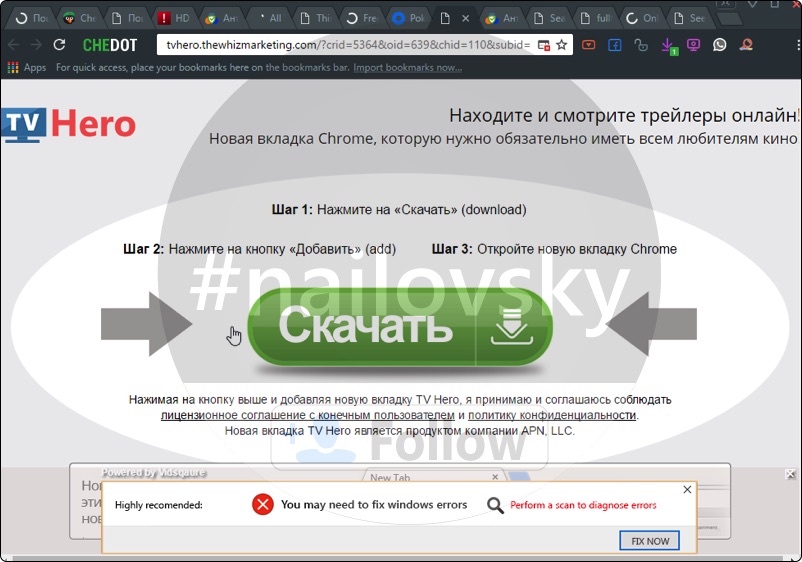Open the WhatsApp extension icon
This screenshot has height=562, width=802.
click(x=720, y=45)
